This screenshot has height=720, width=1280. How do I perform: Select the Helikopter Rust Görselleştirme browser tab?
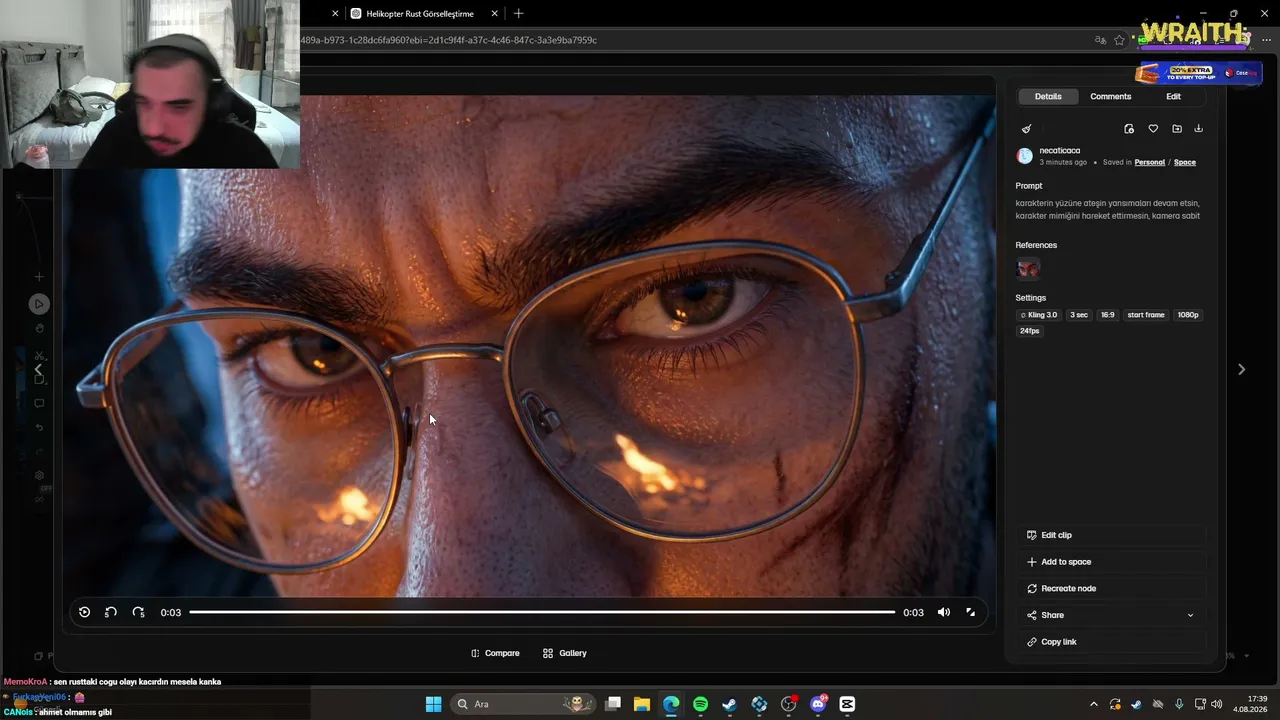pyautogui.click(x=420, y=14)
